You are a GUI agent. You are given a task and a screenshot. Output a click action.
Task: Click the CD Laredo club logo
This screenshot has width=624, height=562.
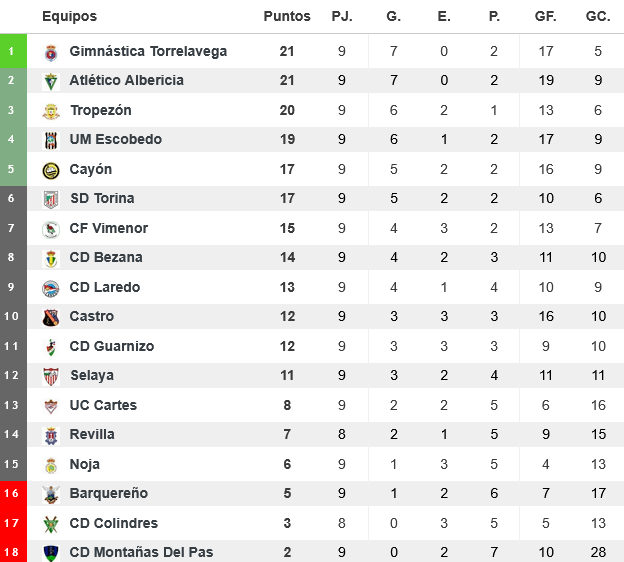click(x=51, y=288)
